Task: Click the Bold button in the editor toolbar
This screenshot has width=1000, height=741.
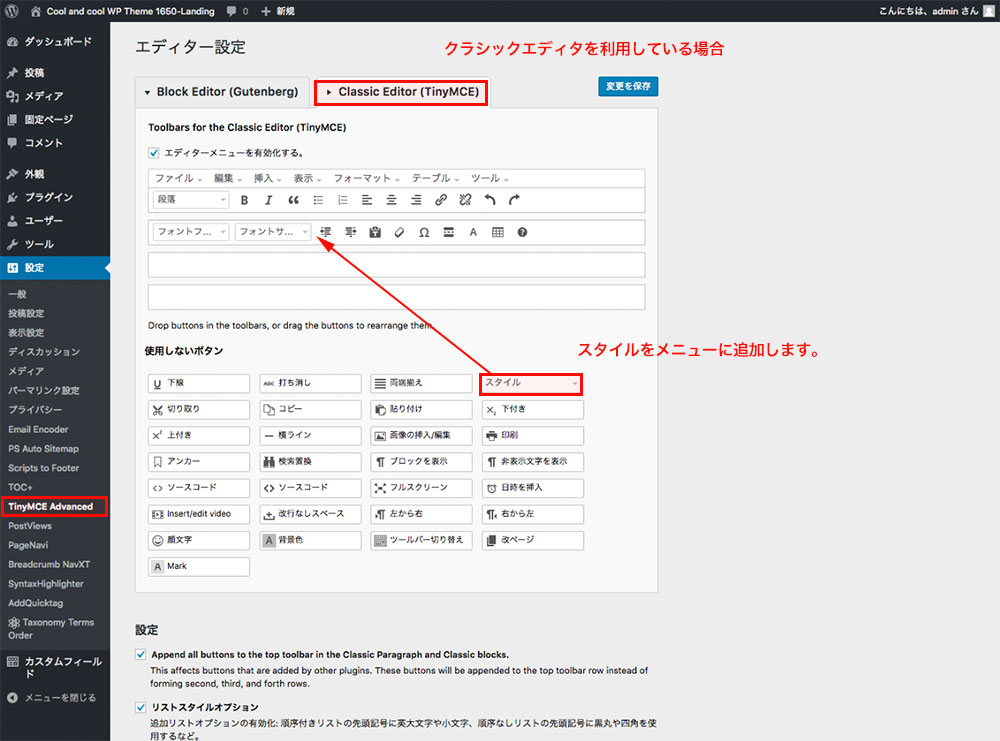Action: 244,200
